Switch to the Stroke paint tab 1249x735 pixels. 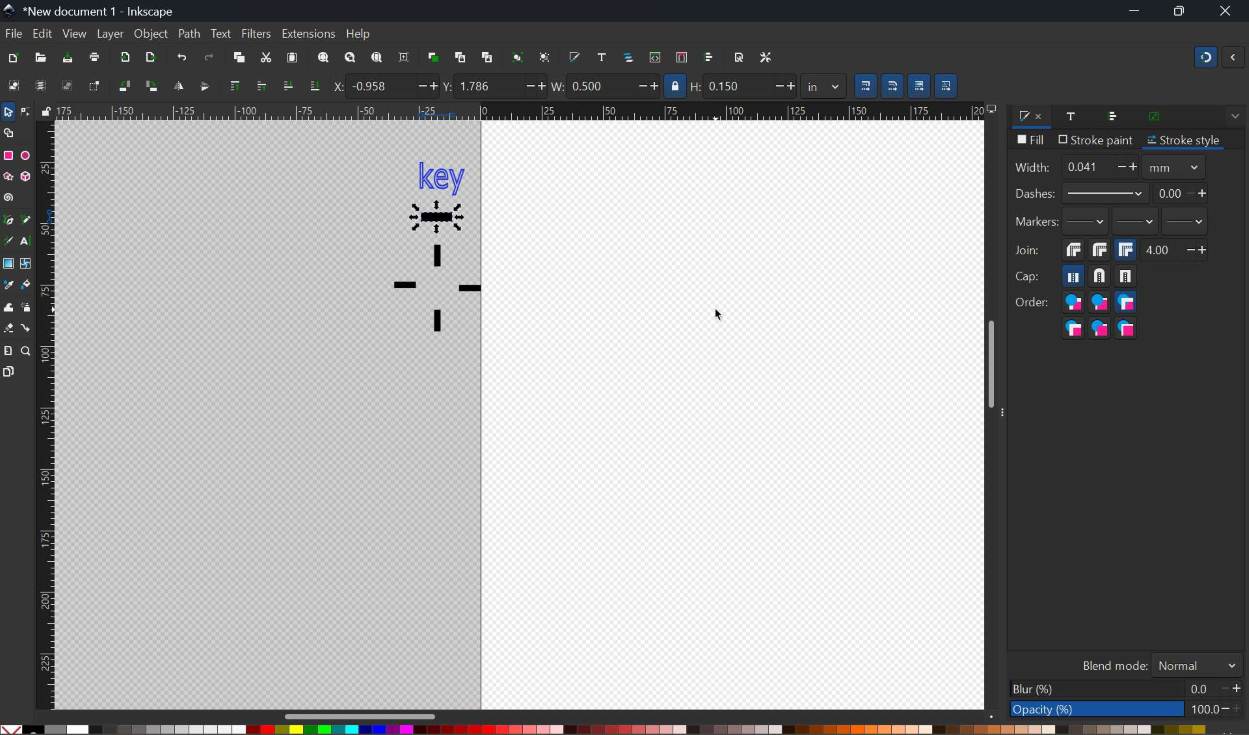(x=1096, y=140)
